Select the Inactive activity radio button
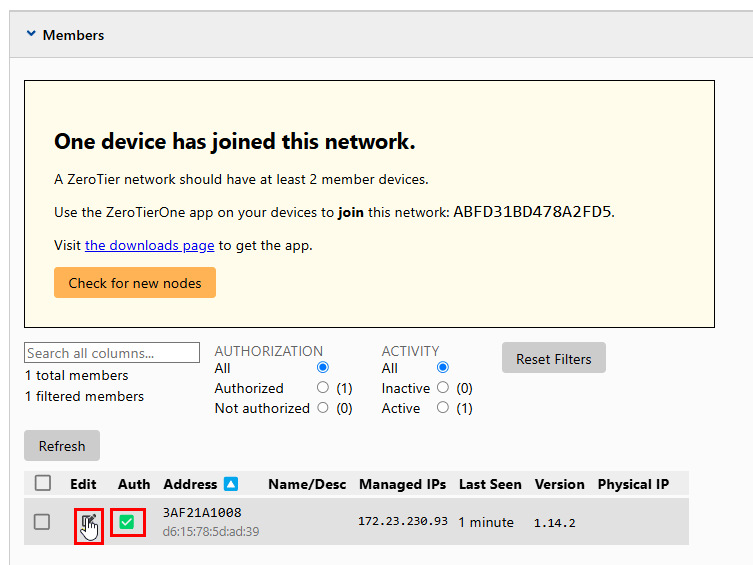 click(x=442, y=388)
